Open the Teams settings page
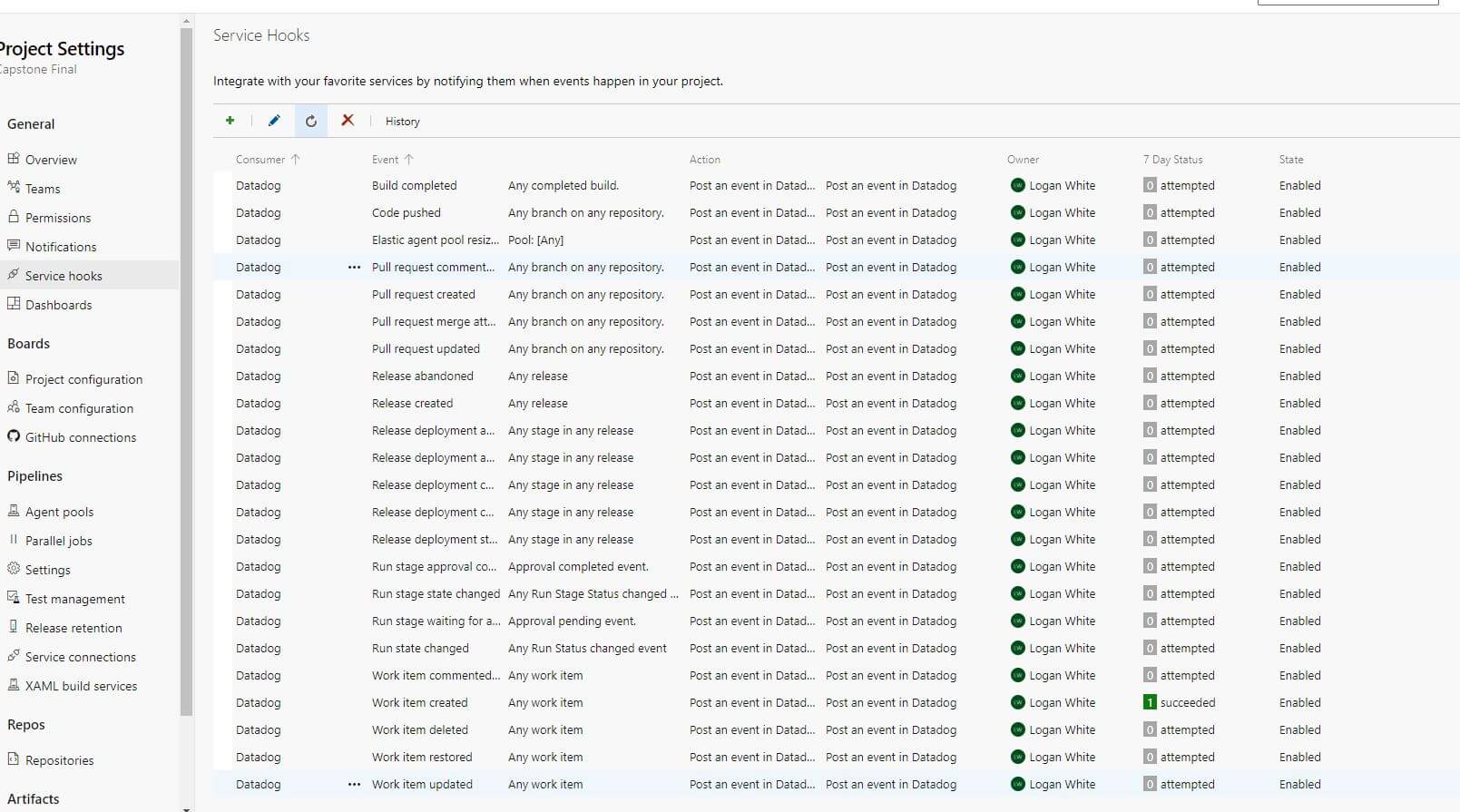1460x812 pixels. pos(43,189)
